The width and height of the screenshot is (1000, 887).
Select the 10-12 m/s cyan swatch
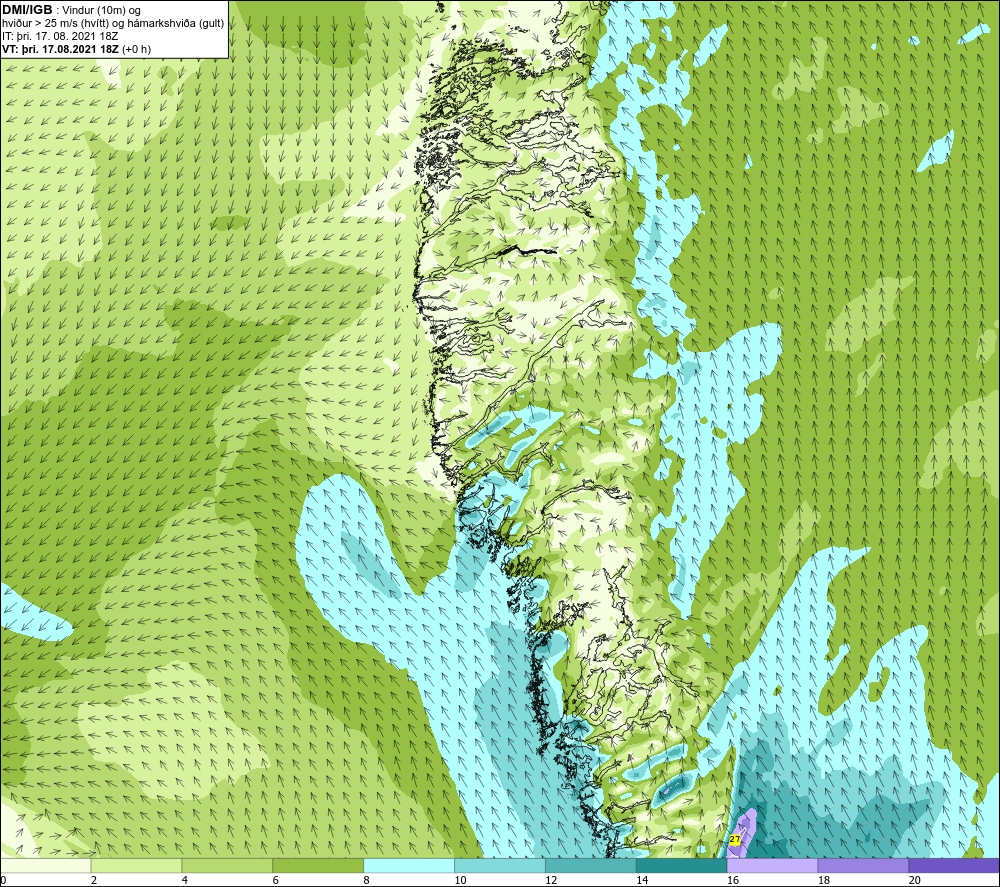pos(499,865)
